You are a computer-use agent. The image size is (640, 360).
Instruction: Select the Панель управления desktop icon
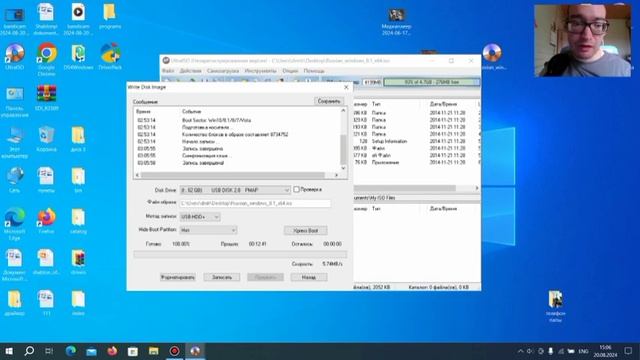[x=15, y=102]
